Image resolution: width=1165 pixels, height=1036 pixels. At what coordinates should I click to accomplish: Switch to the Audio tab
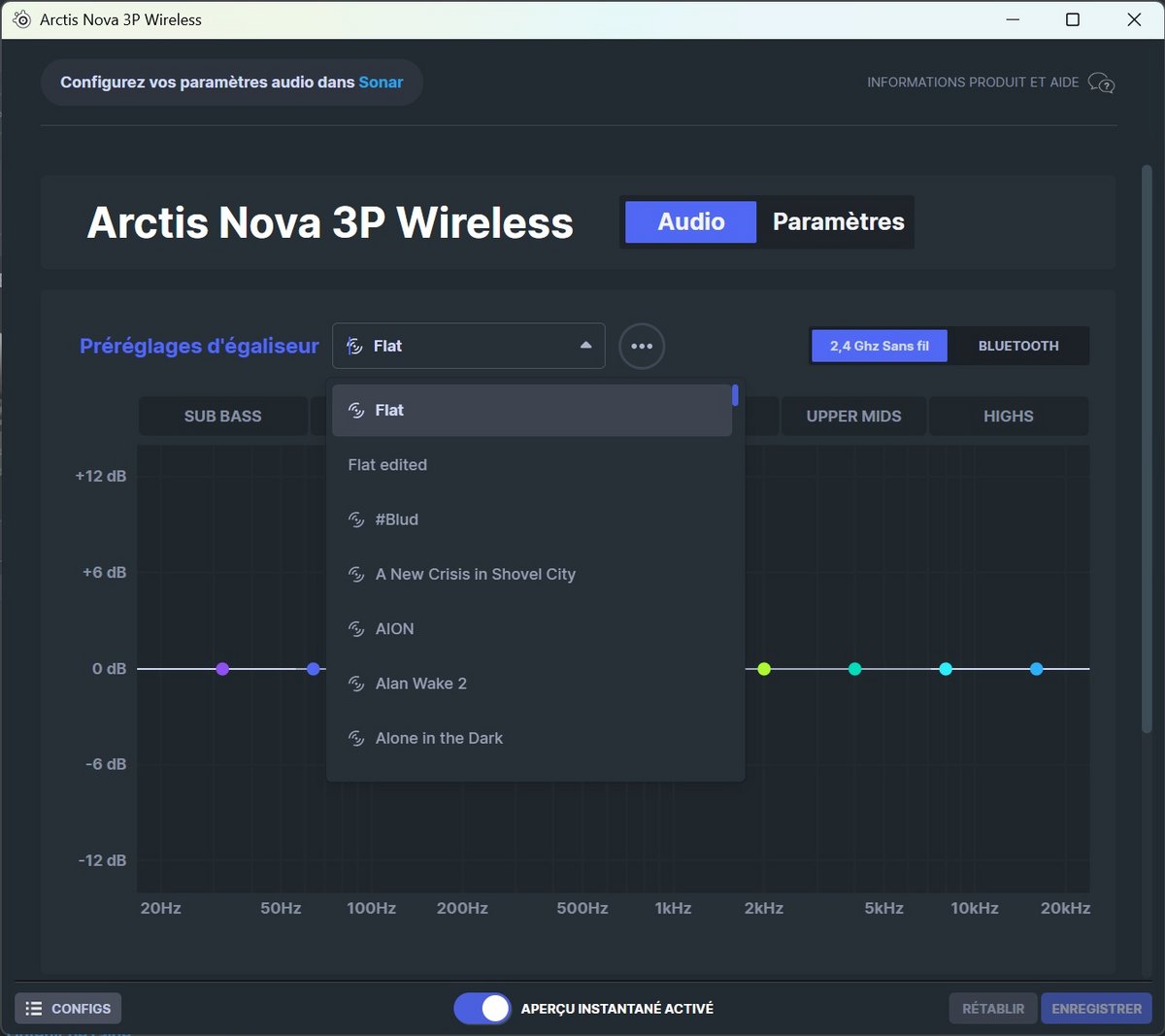pos(691,221)
